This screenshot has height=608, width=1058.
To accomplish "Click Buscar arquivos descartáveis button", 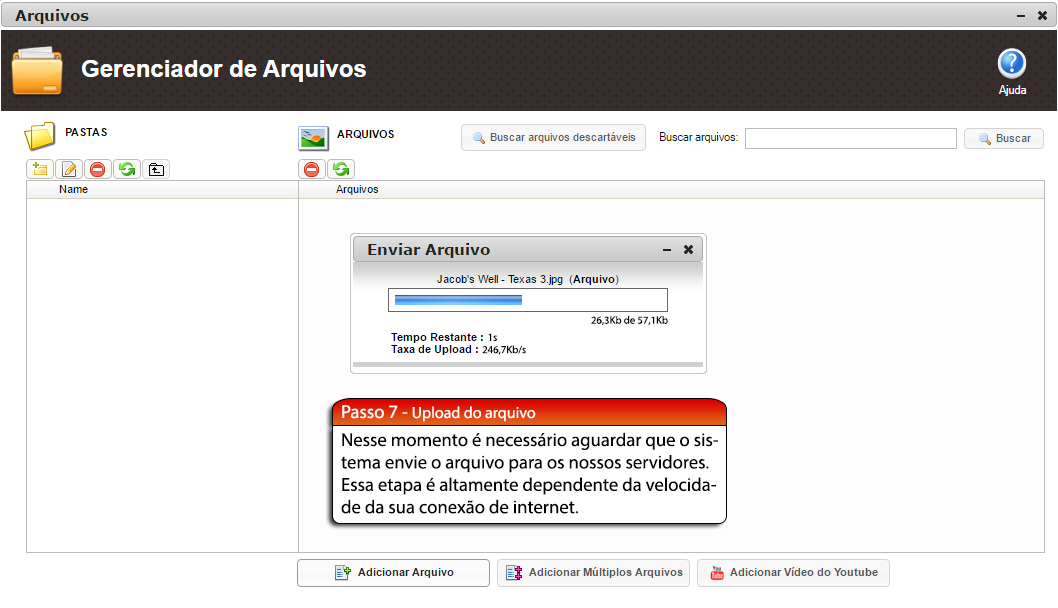I will (x=553, y=138).
